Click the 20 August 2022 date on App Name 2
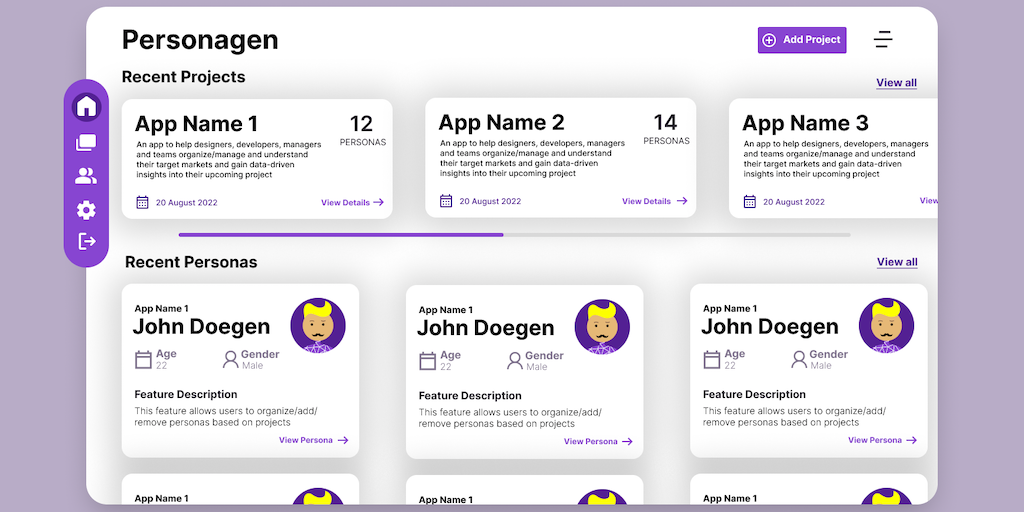This screenshot has width=1024, height=512. 490,201
